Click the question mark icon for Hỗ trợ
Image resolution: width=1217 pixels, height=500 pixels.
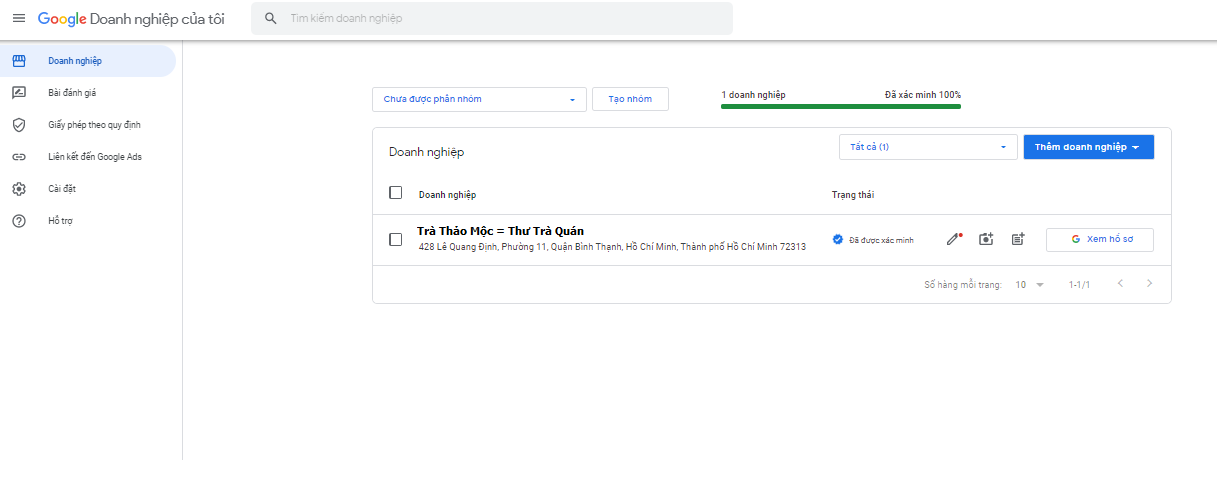click(18, 221)
